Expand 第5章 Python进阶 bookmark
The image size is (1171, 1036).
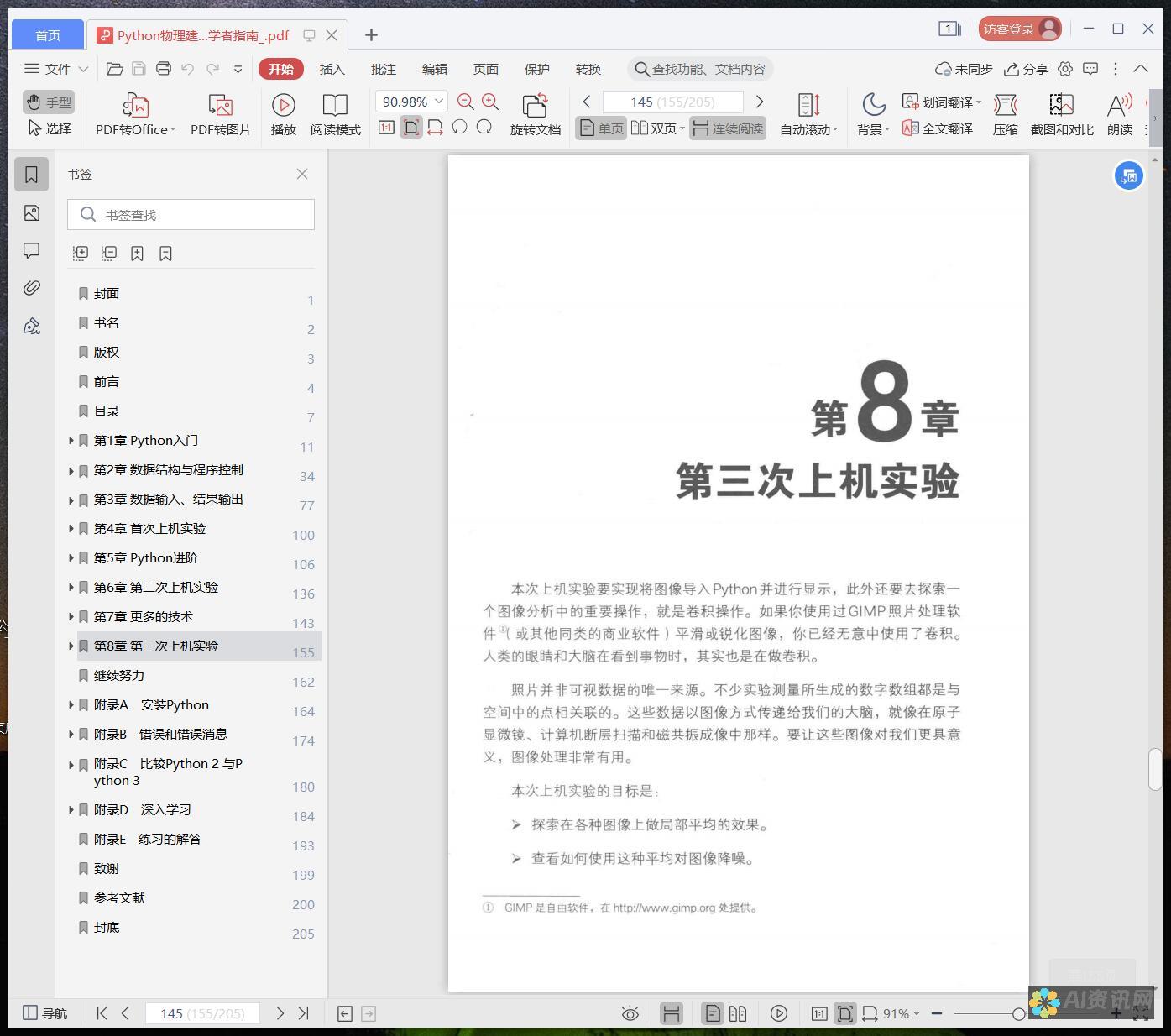71,557
